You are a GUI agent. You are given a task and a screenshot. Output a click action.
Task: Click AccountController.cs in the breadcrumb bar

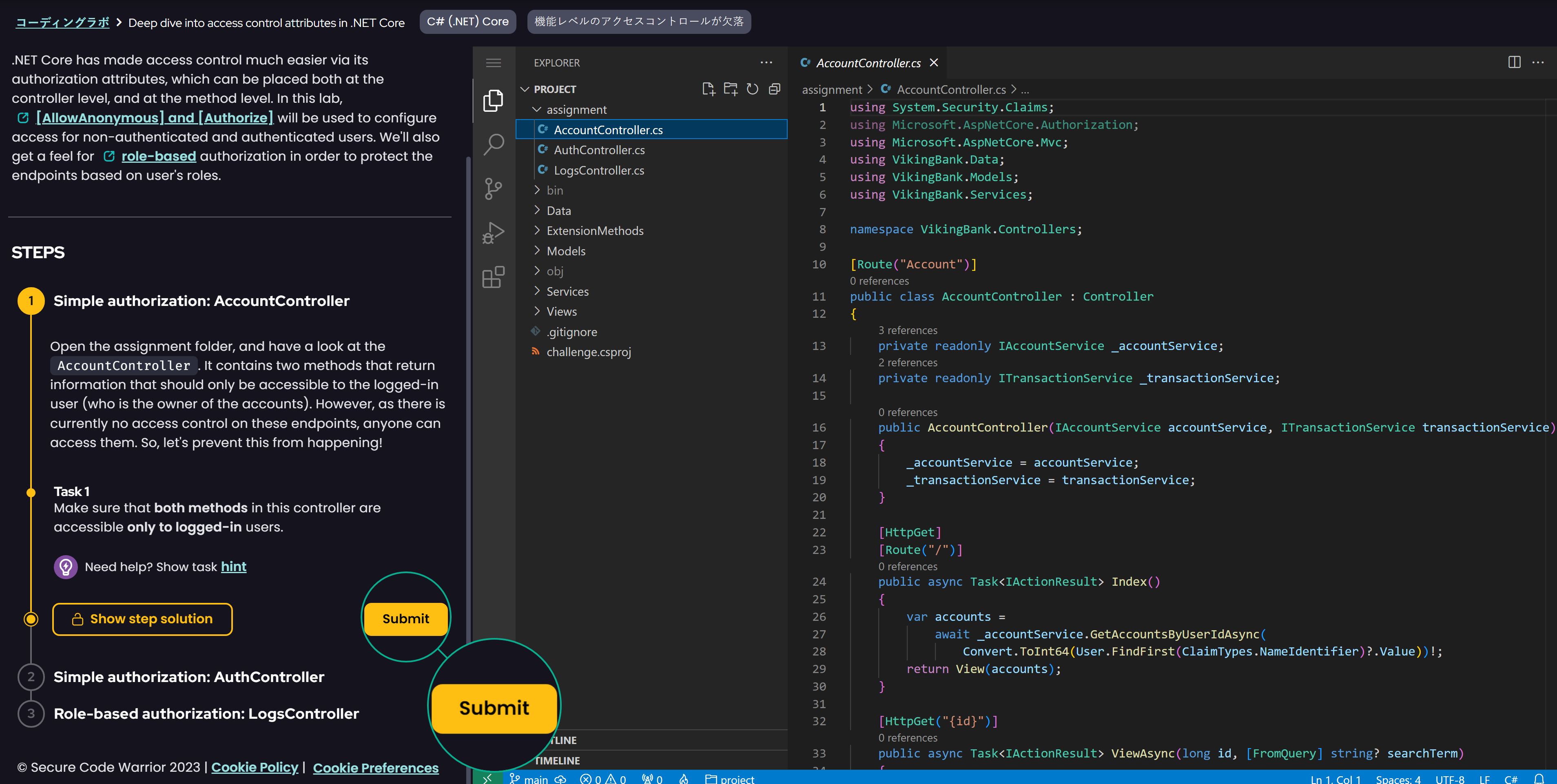[x=951, y=89]
